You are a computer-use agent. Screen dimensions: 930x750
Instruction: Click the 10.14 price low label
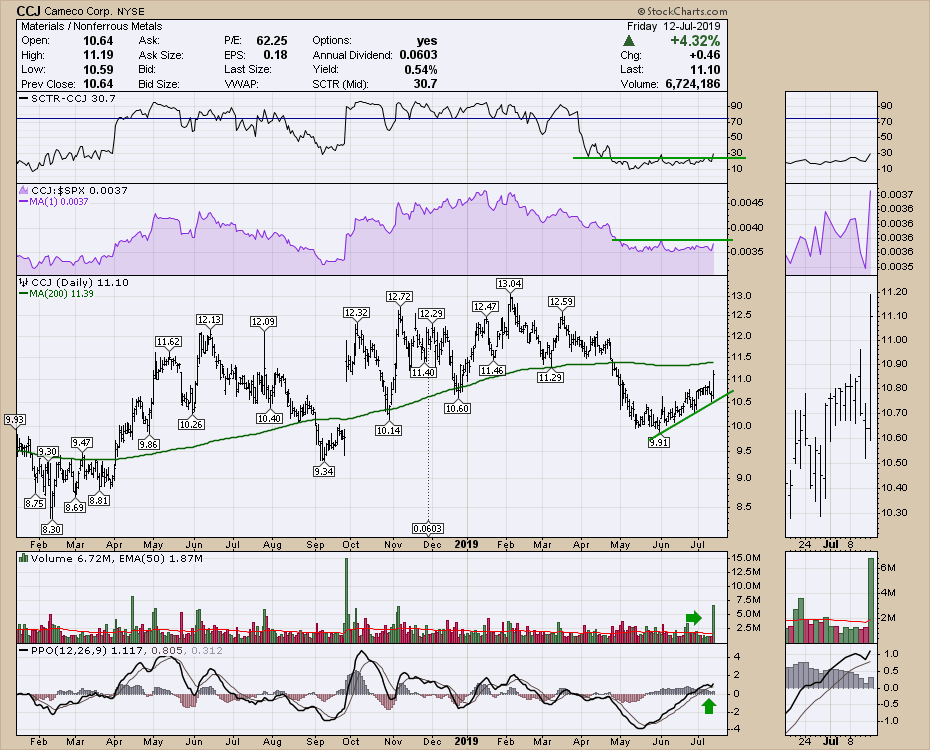(388, 430)
